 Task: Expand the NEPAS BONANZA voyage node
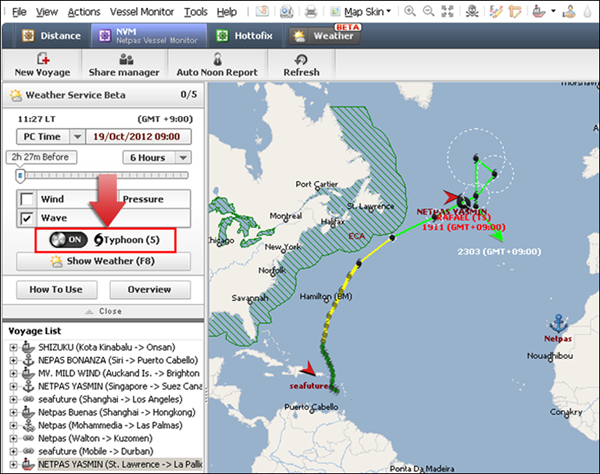coord(13,360)
